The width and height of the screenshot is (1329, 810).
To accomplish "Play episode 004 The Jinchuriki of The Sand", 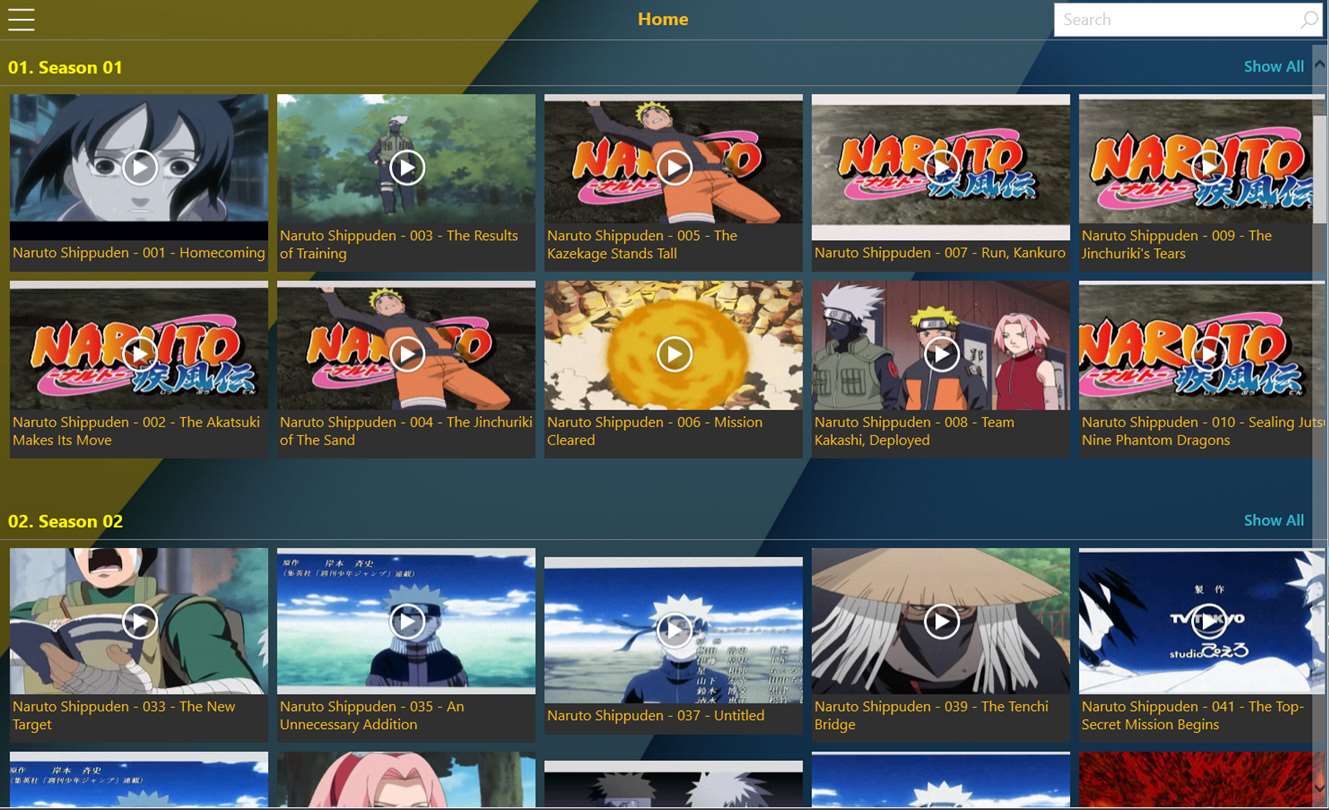I will (406, 353).
